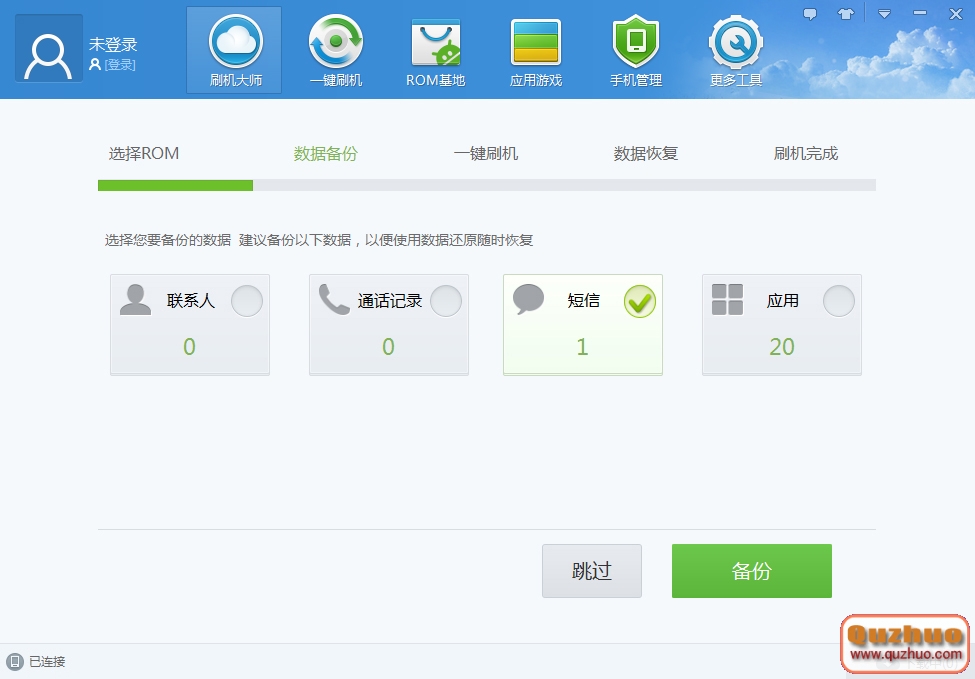Click the green progress bar segment
Image resolution: width=975 pixels, height=679 pixels.
coord(175,185)
